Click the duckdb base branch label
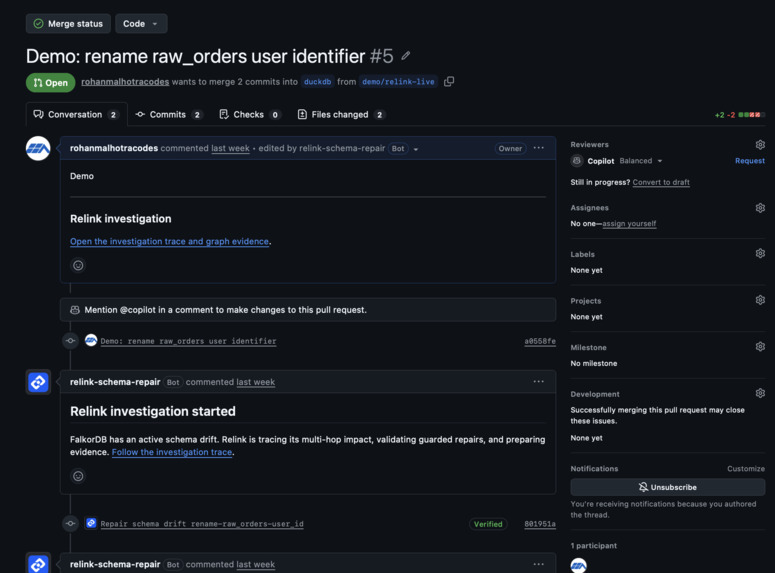The image size is (775, 573). 317,82
